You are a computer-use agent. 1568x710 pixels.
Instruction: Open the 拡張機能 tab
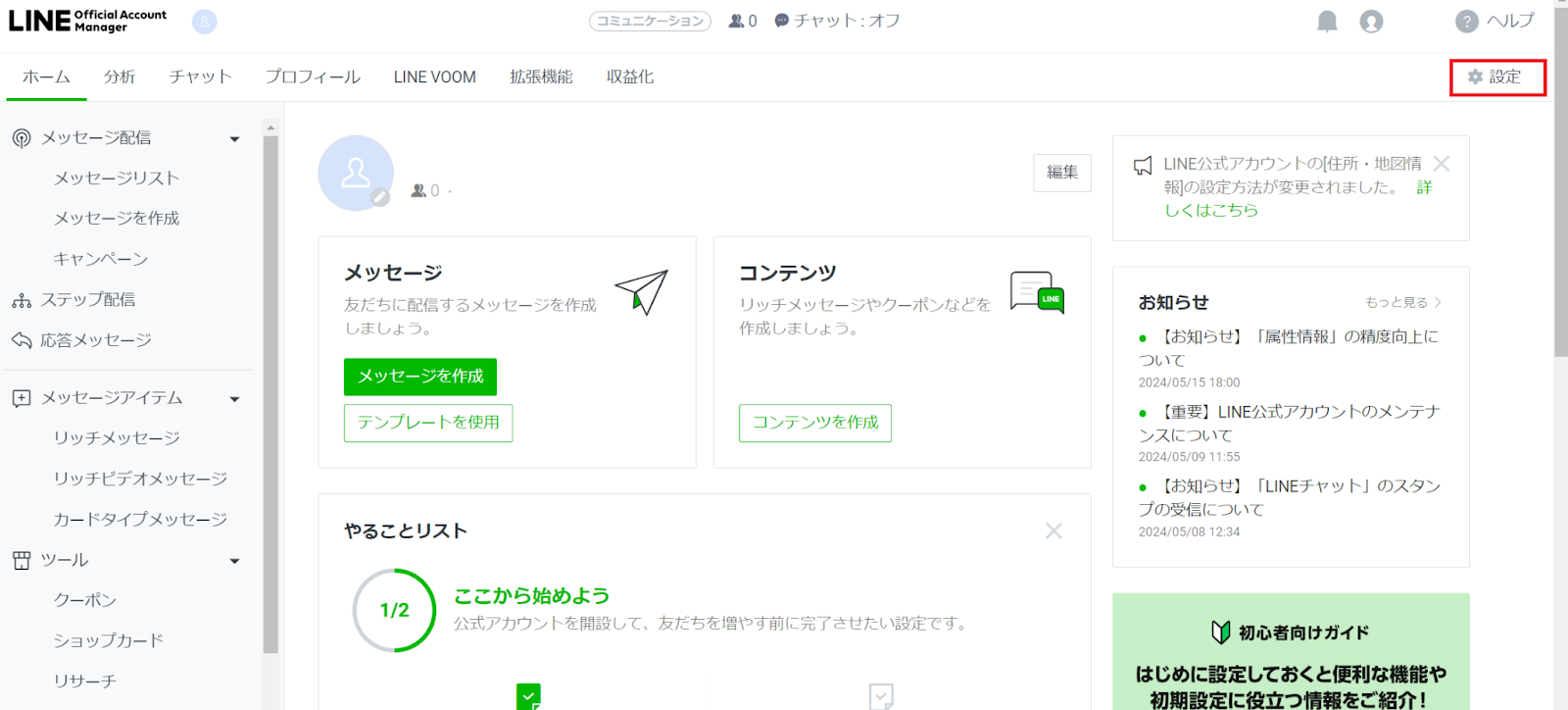point(541,76)
